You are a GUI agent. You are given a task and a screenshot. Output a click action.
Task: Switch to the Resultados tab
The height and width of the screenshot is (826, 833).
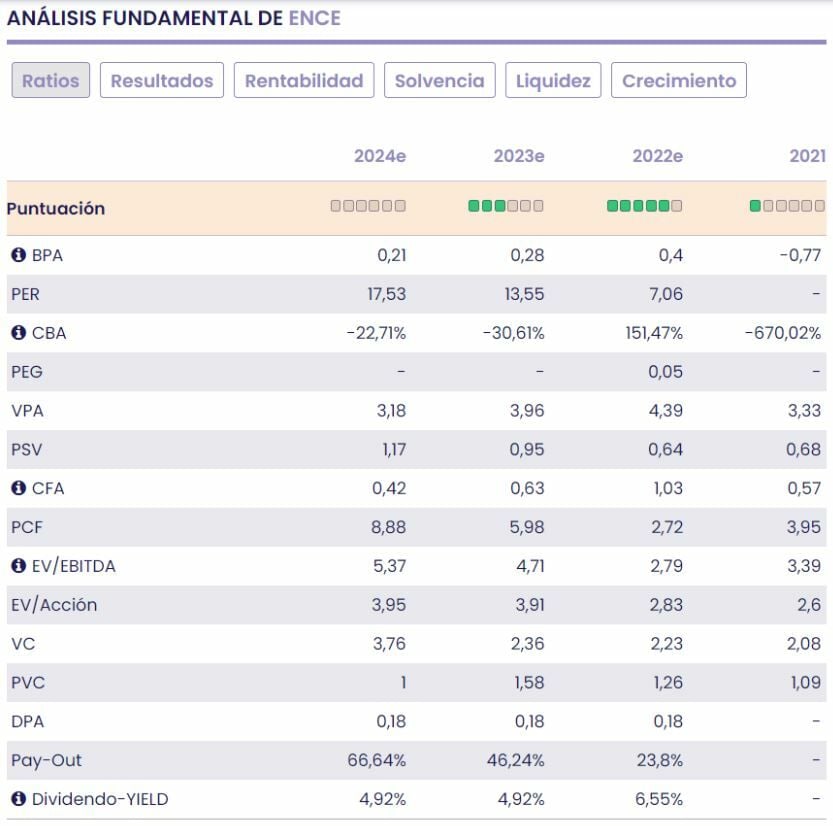tap(162, 81)
